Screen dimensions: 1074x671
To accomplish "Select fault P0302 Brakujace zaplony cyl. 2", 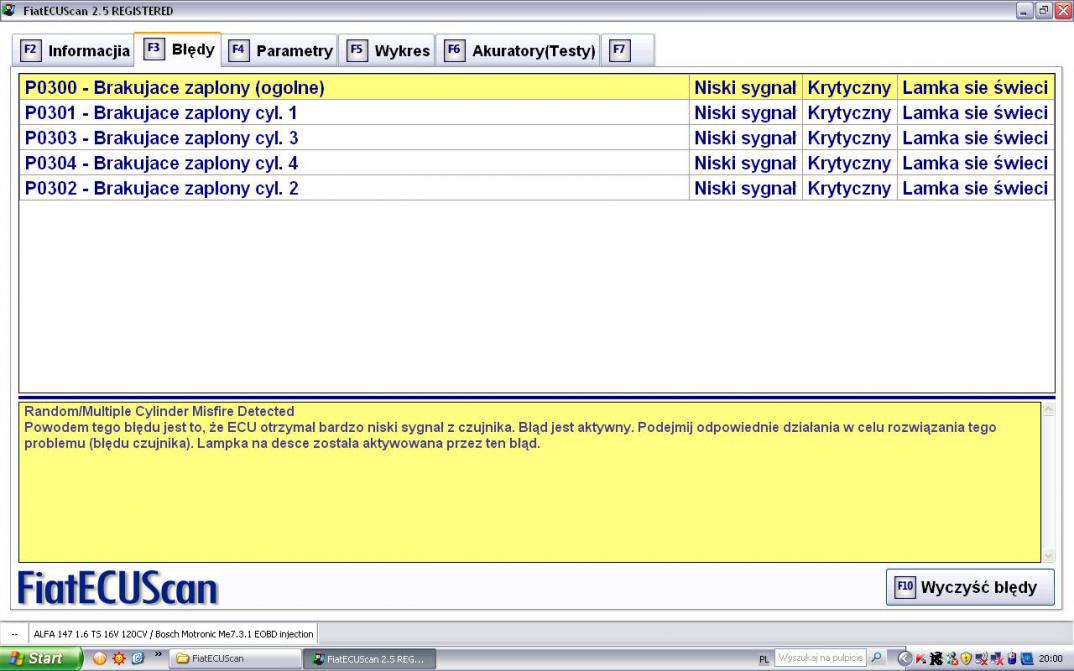I will click(537, 189).
